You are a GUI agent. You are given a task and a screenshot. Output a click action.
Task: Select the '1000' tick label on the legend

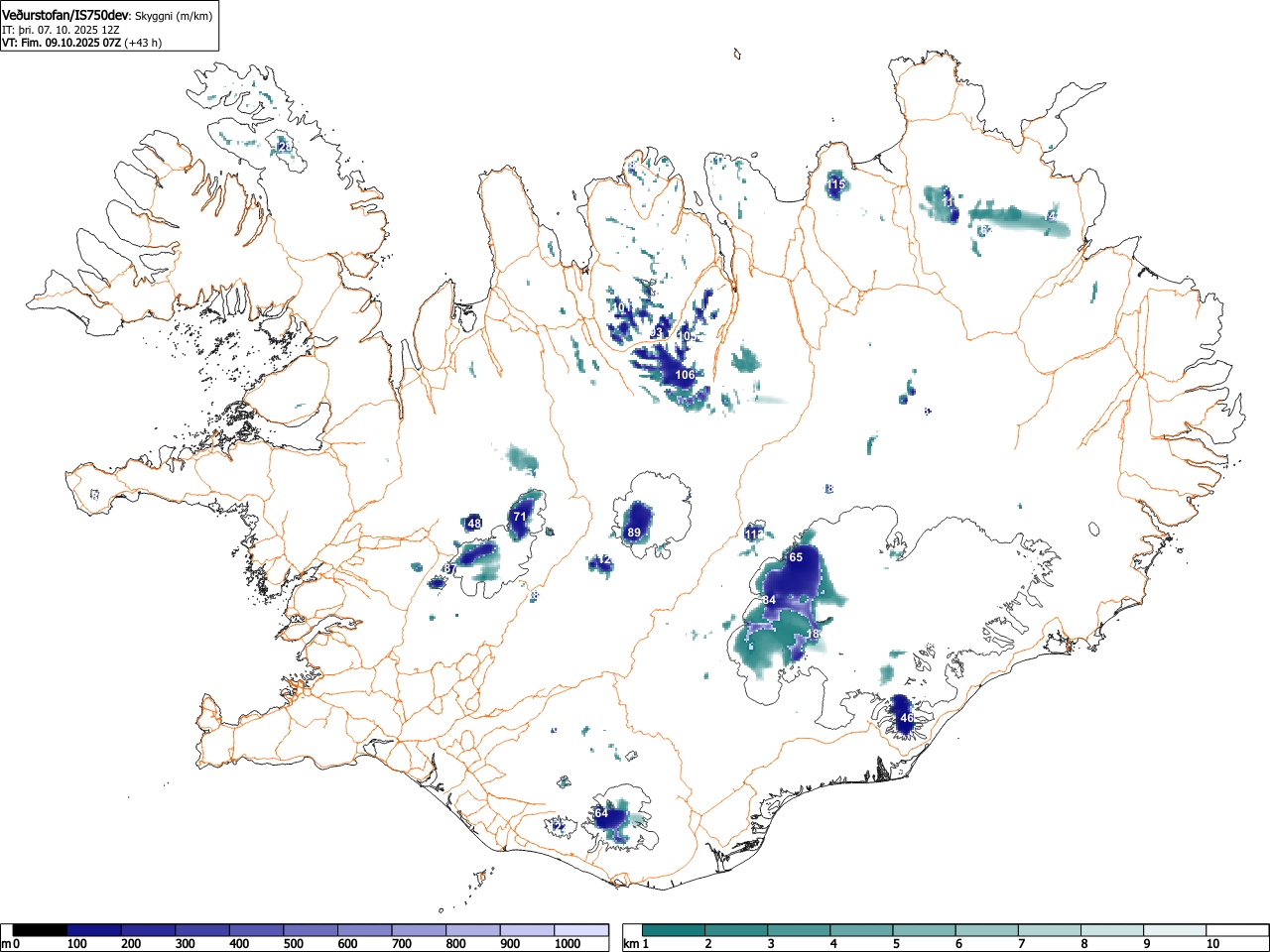click(568, 944)
